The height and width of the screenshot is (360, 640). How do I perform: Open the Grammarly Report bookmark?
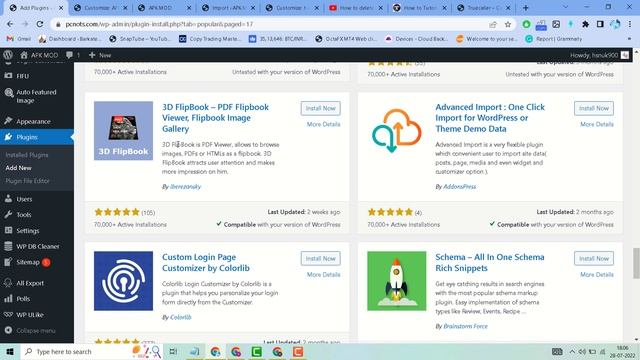click(x=553, y=39)
